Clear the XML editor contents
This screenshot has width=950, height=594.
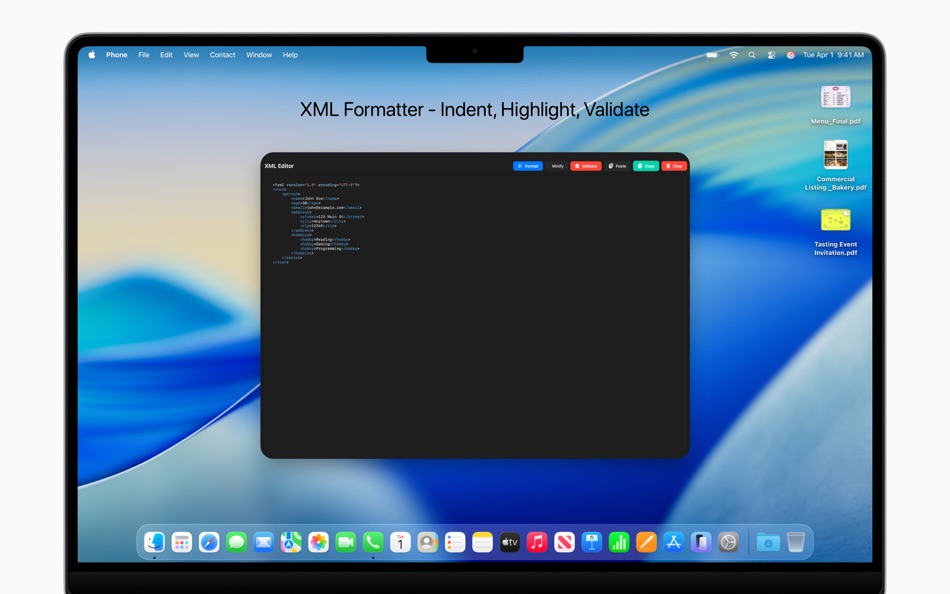click(x=674, y=166)
